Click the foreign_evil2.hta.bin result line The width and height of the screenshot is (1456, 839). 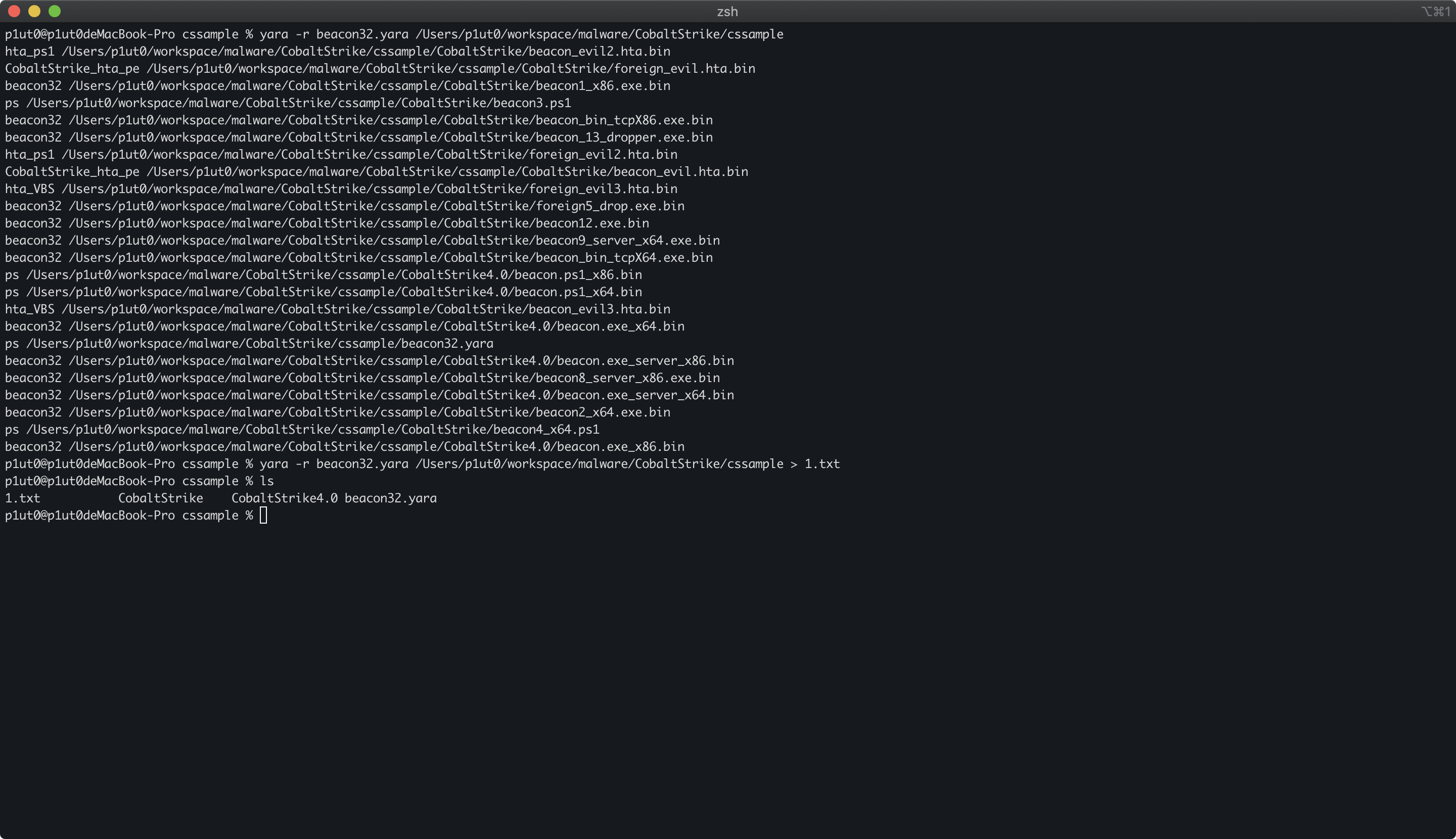pyautogui.click(x=341, y=155)
